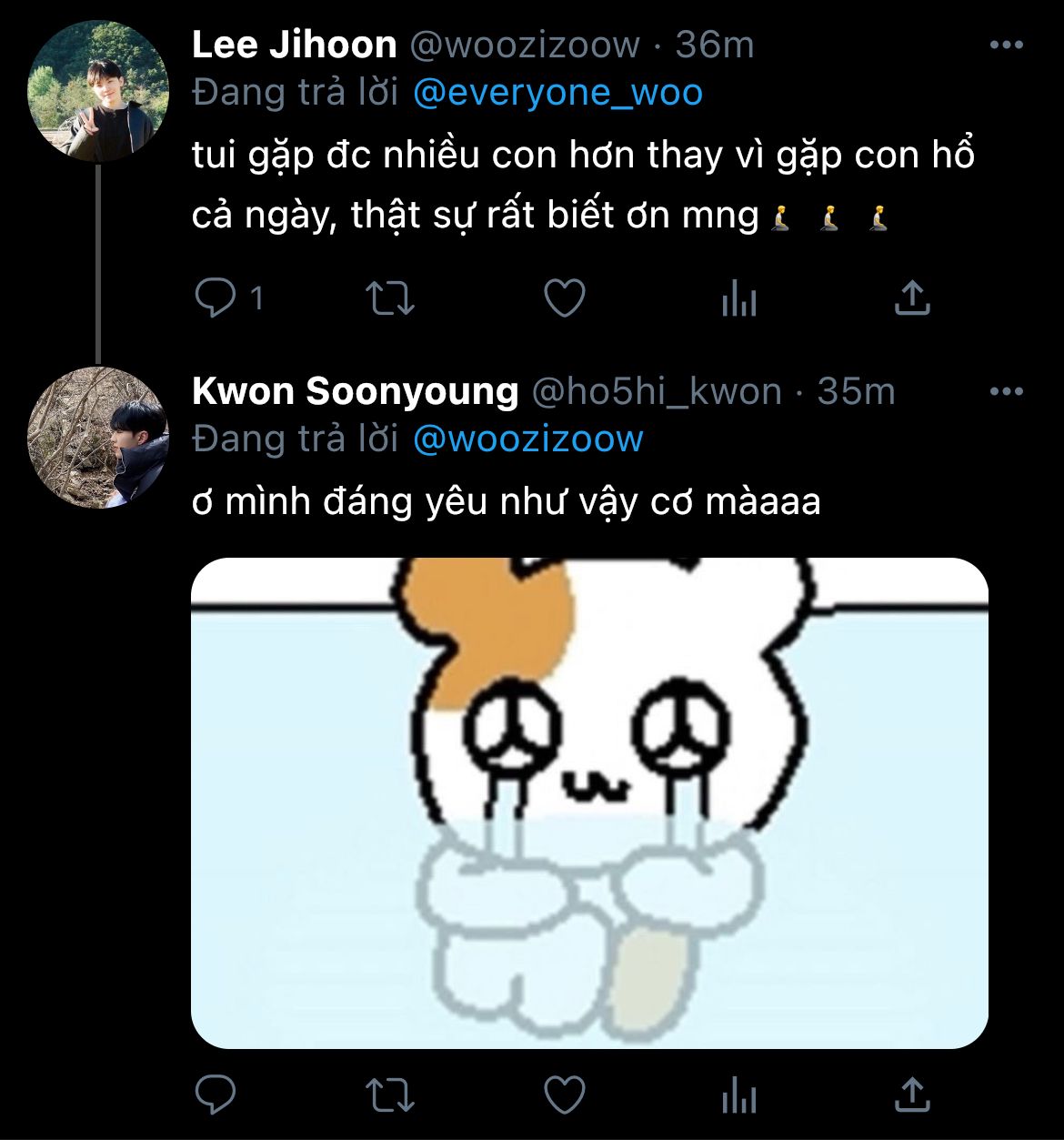
Task: Open more options for Lee Jihoon's tweet
Action: pos(1006,45)
